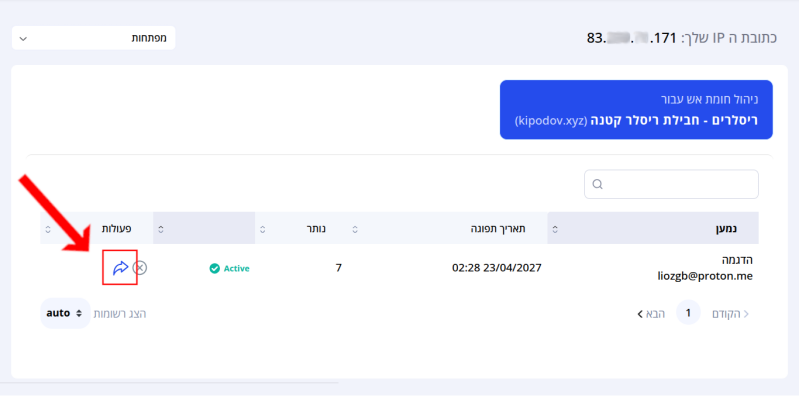799x413 pixels.
Task: Click the green Active check icon
Action: [x=215, y=268]
